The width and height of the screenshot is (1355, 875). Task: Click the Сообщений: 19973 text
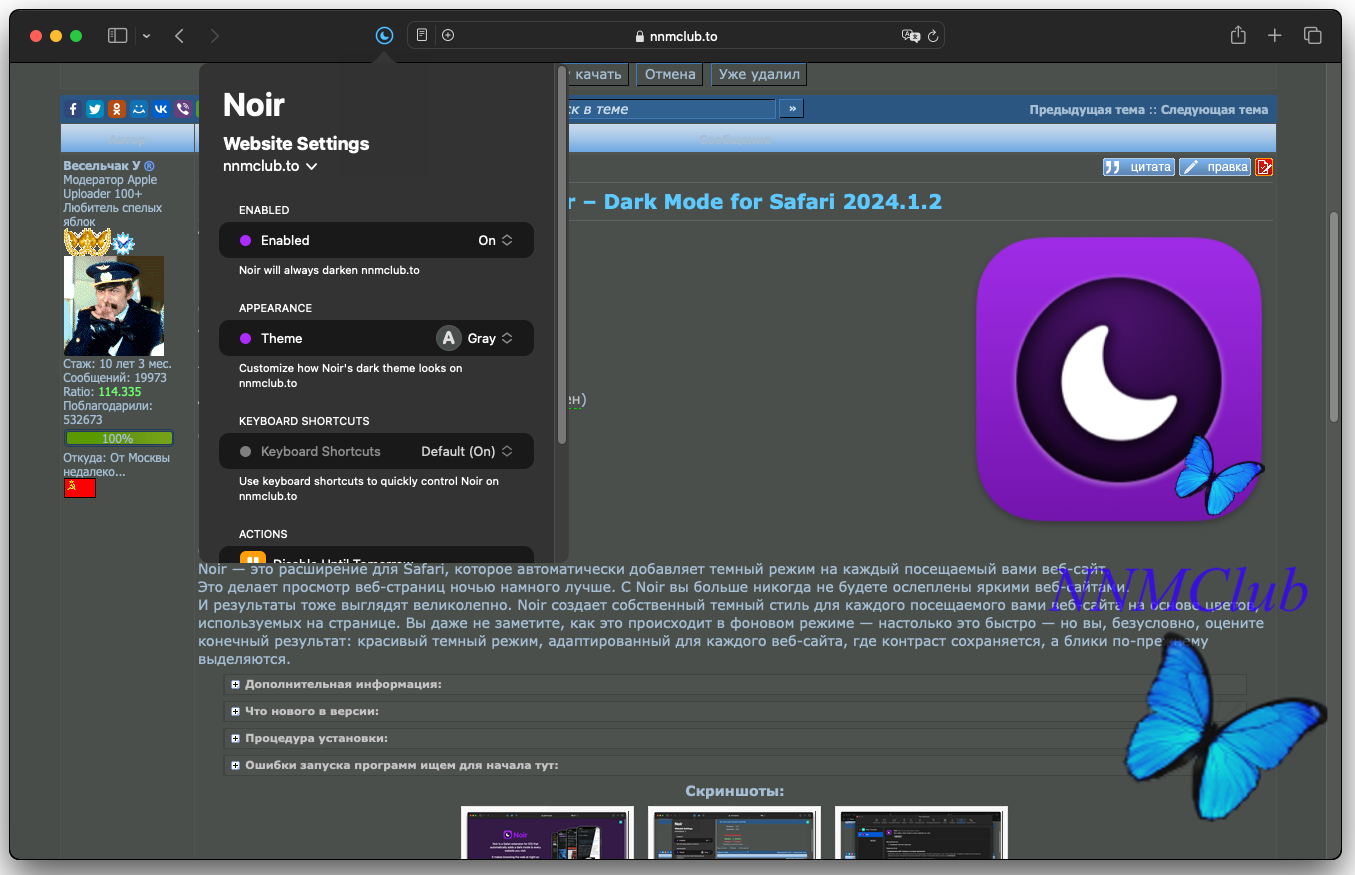tap(115, 378)
